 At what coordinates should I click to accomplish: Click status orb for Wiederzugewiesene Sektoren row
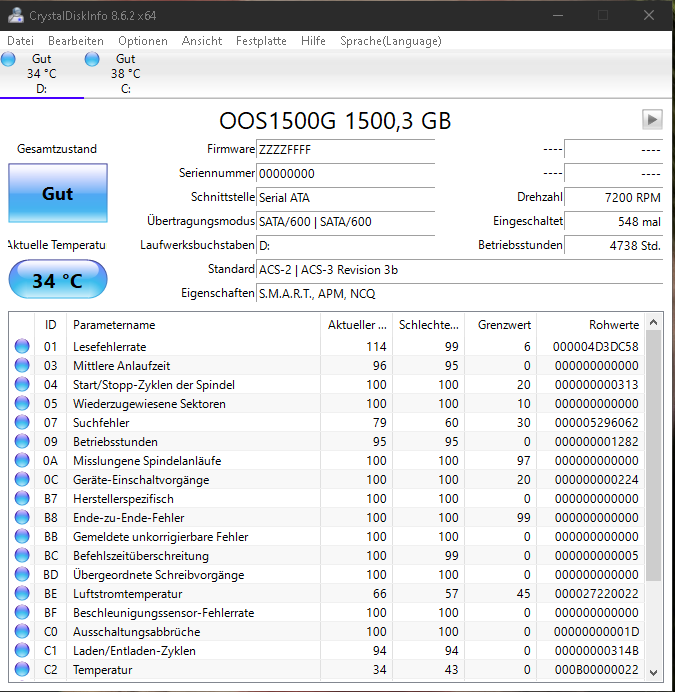click(22, 403)
